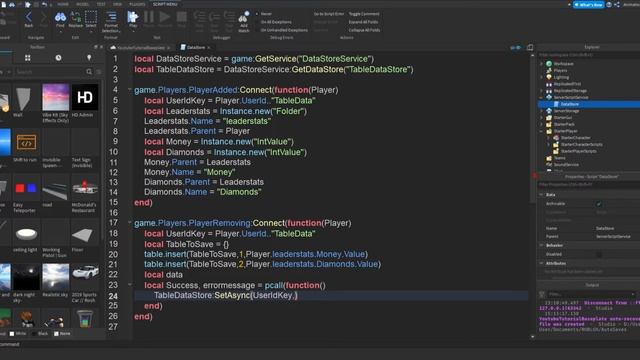Select ReplicatedFirst in Explorer
This screenshot has width=640, height=360.
567,84
